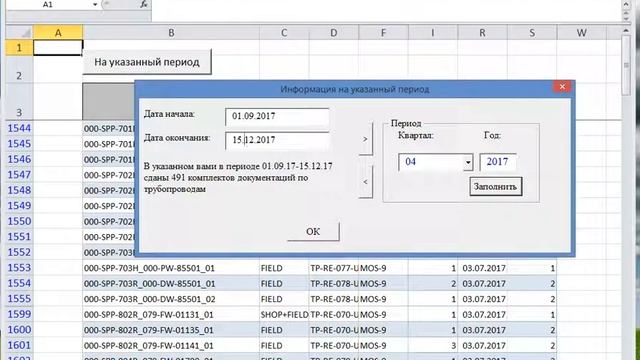This screenshot has width=640, height=360.
Task: Select row 1 header
Action: click(x=19, y=48)
